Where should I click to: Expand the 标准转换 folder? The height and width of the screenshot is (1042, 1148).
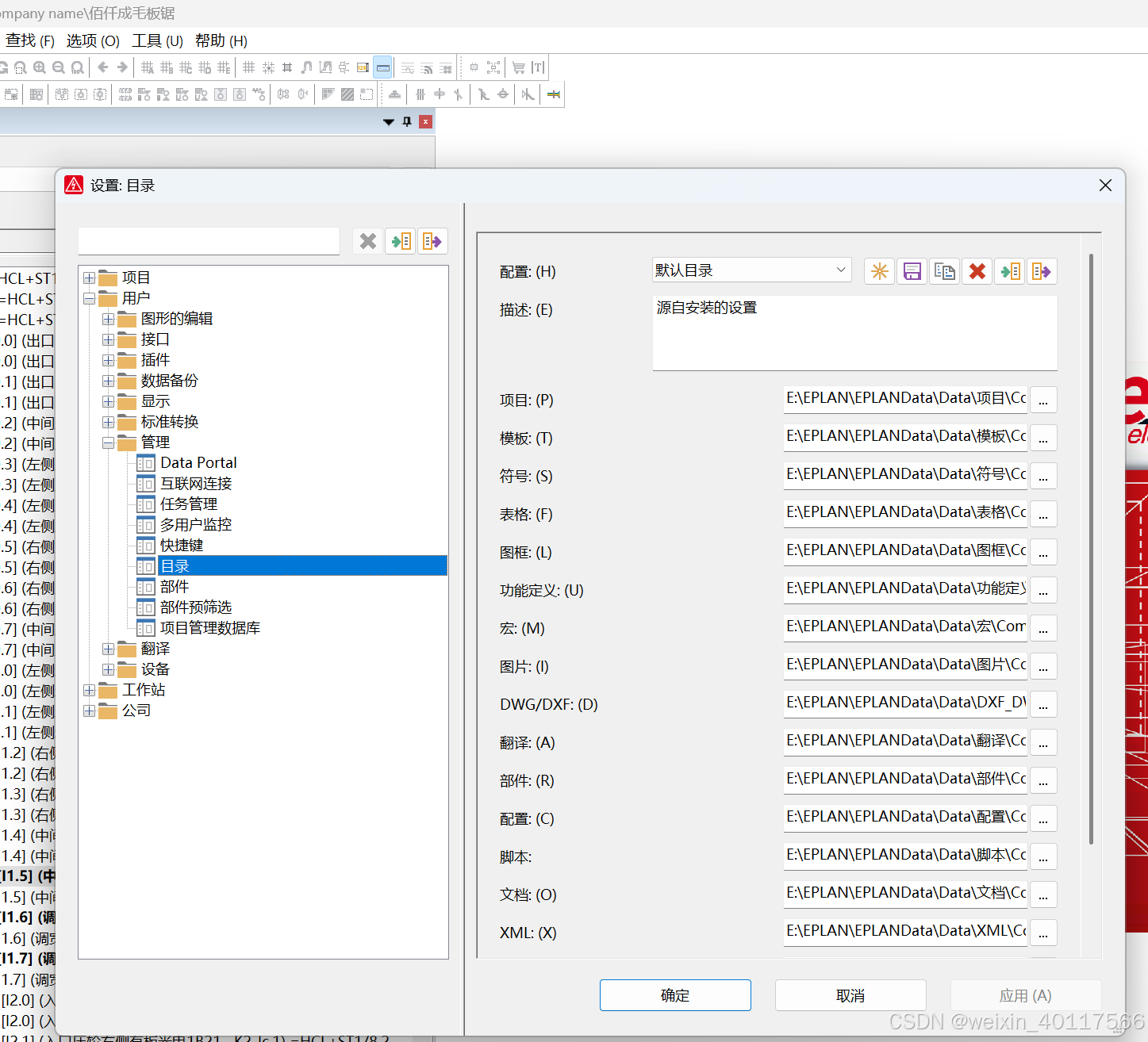tap(109, 422)
